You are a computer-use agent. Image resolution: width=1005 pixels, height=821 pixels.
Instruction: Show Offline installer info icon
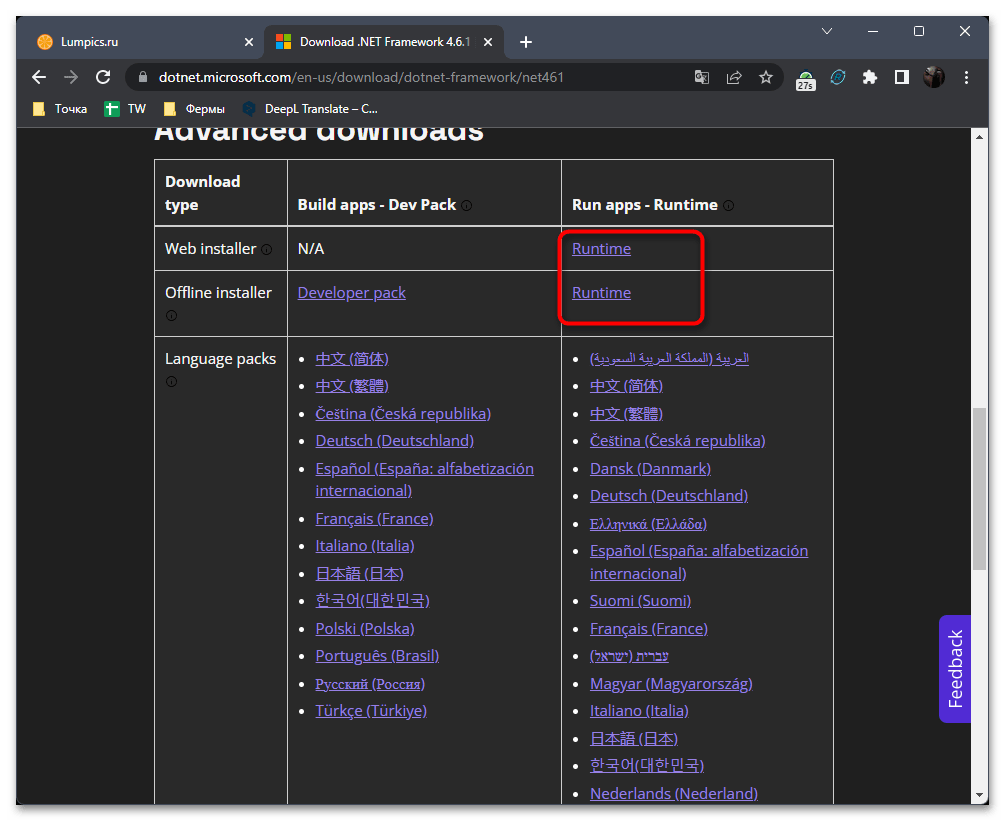click(171, 315)
